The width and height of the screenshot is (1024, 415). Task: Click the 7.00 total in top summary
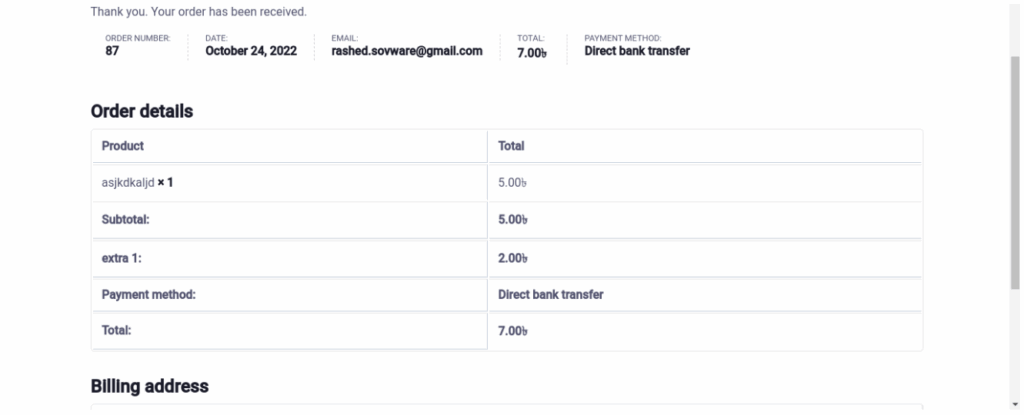click(x=531, y=52)
